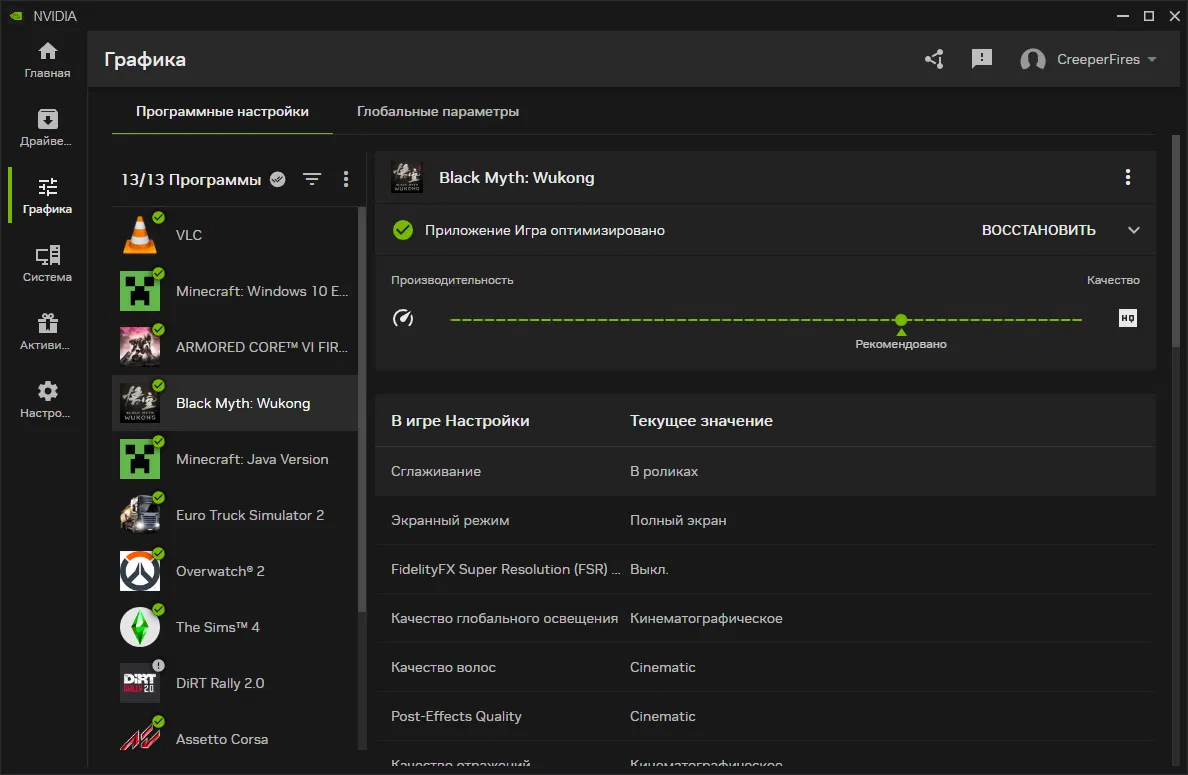1188x775 pixels.
Task: Open the gift icon redeem section
Action: (x=47, y=332)
